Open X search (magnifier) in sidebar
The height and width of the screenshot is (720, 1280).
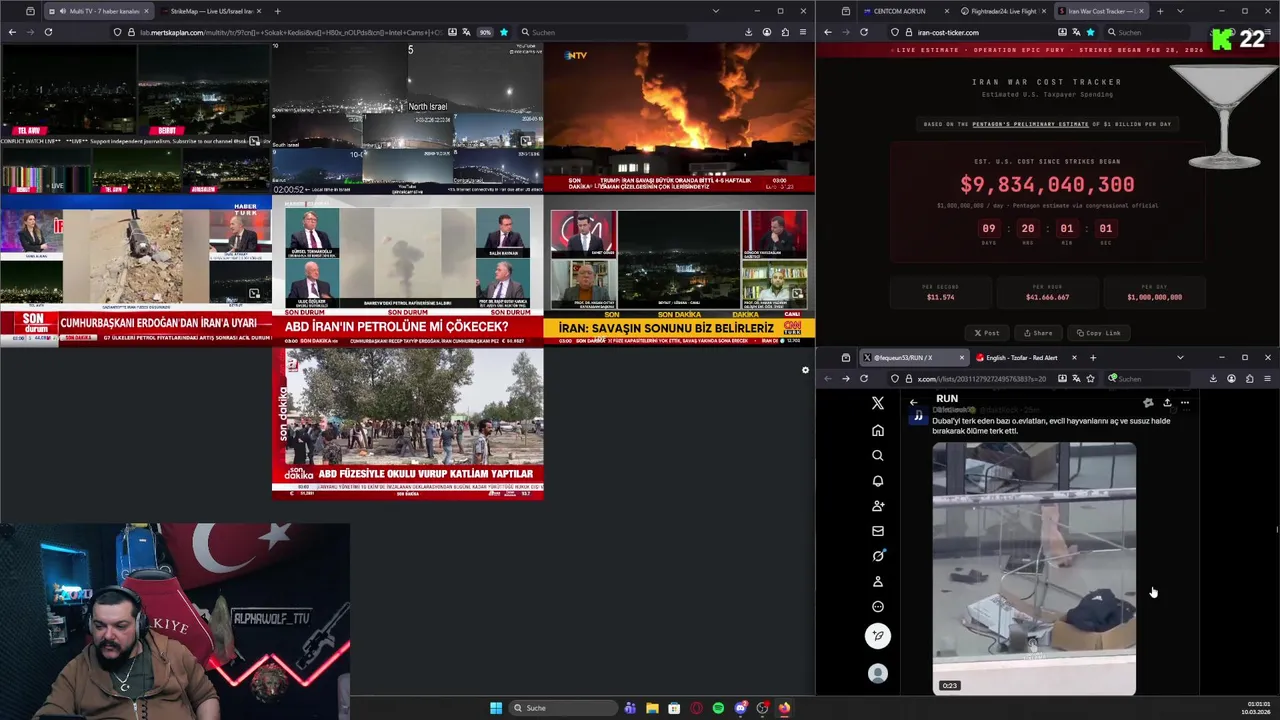click(878, 456)
